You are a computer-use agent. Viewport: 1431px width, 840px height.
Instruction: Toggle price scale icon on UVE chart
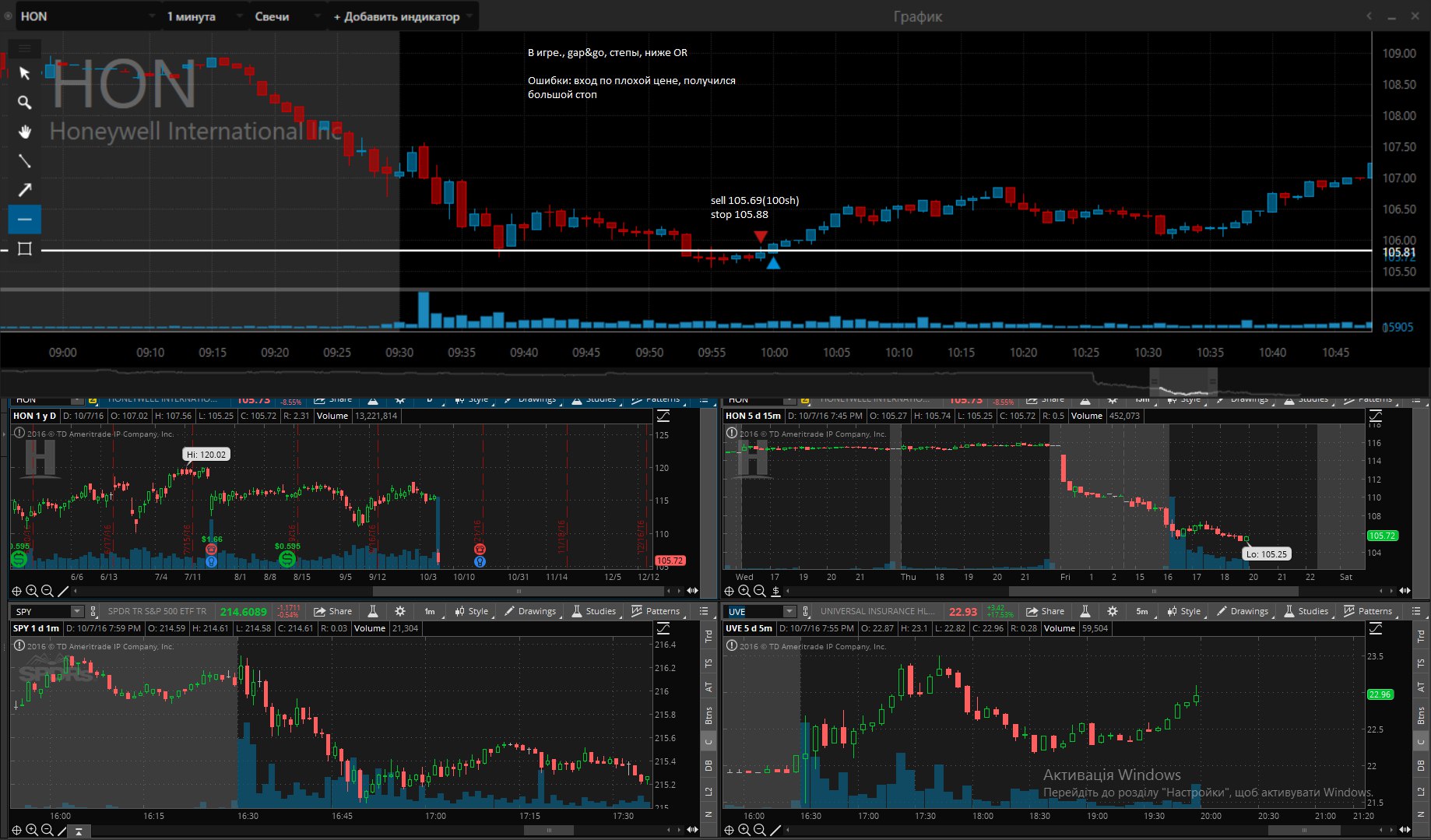[1376, 628]
